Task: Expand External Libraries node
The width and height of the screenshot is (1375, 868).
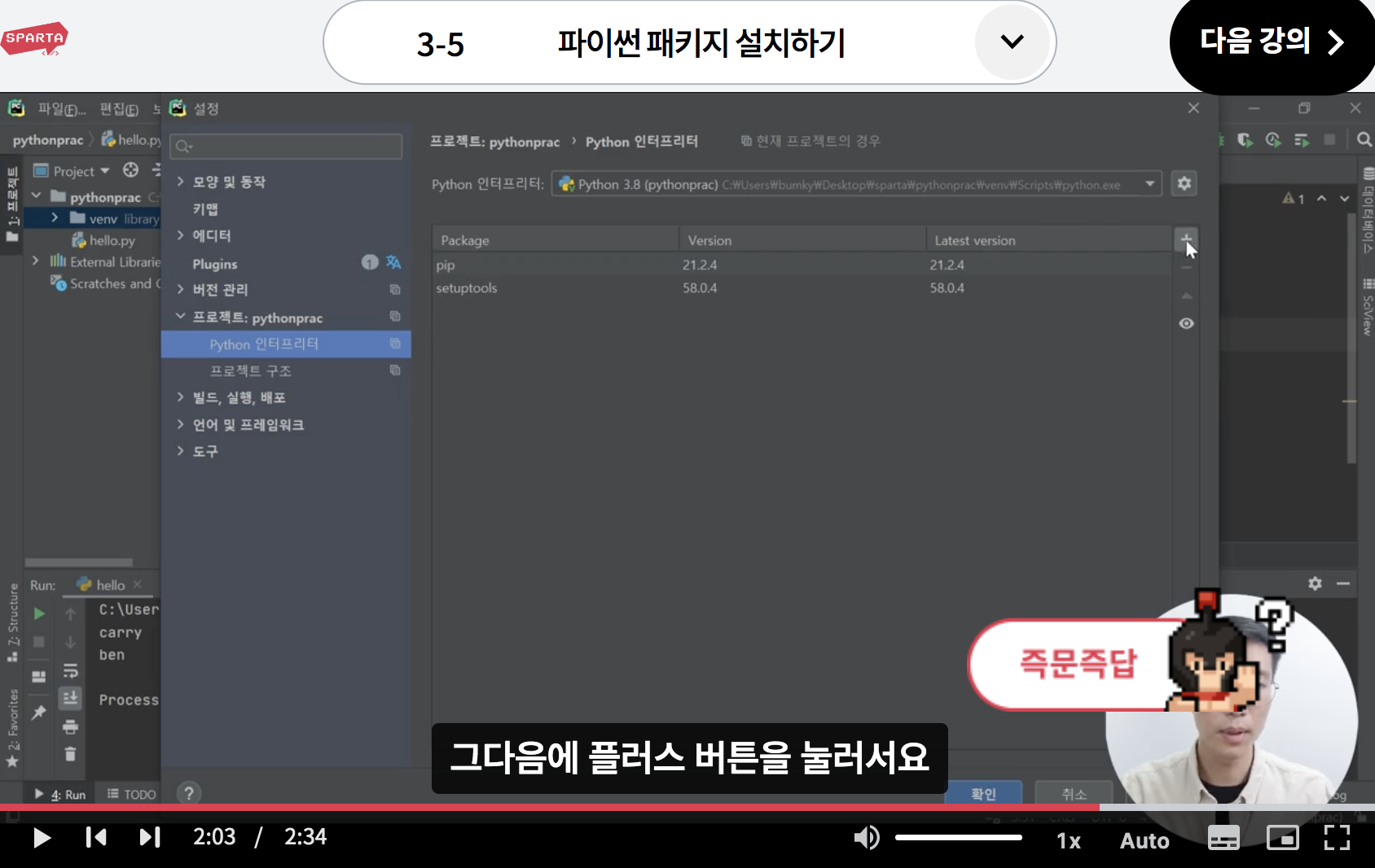Action: (36, 261)
